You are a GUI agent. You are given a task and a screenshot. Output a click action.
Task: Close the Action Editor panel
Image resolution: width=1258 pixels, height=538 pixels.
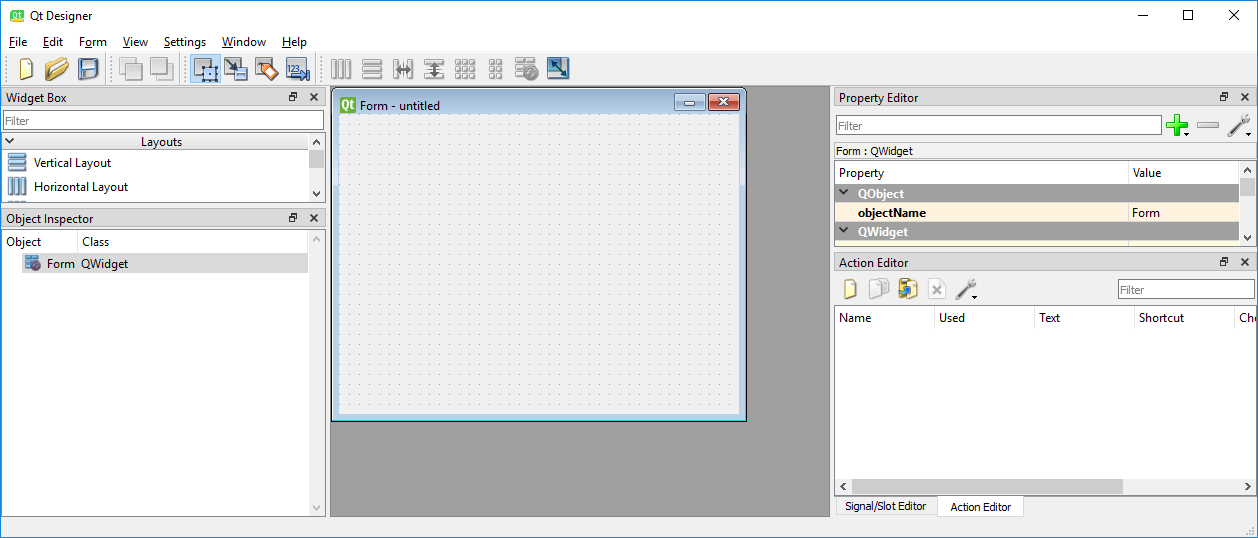click(1245, 262)
